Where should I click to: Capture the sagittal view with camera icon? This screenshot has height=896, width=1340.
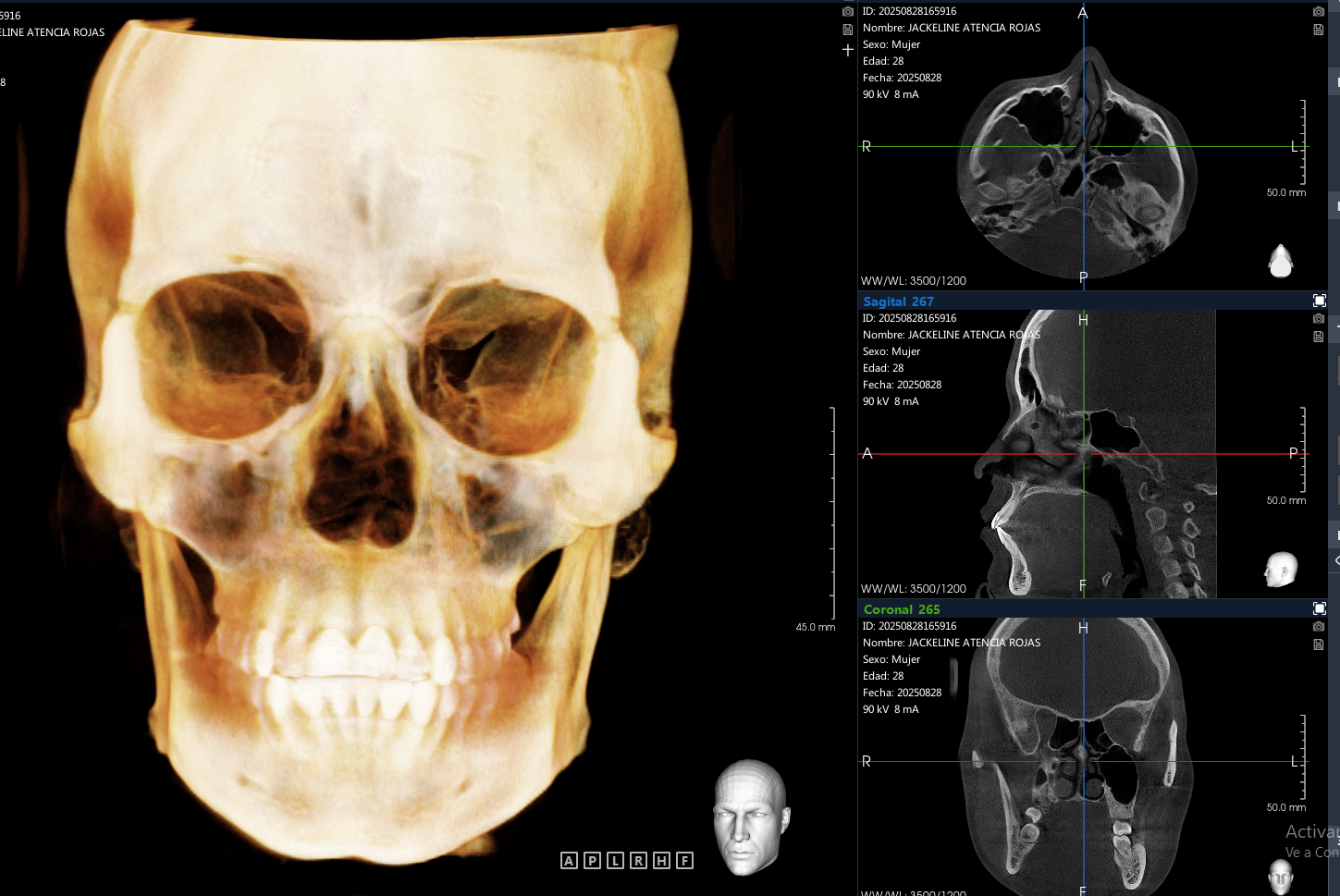[x=1318, y=319]
